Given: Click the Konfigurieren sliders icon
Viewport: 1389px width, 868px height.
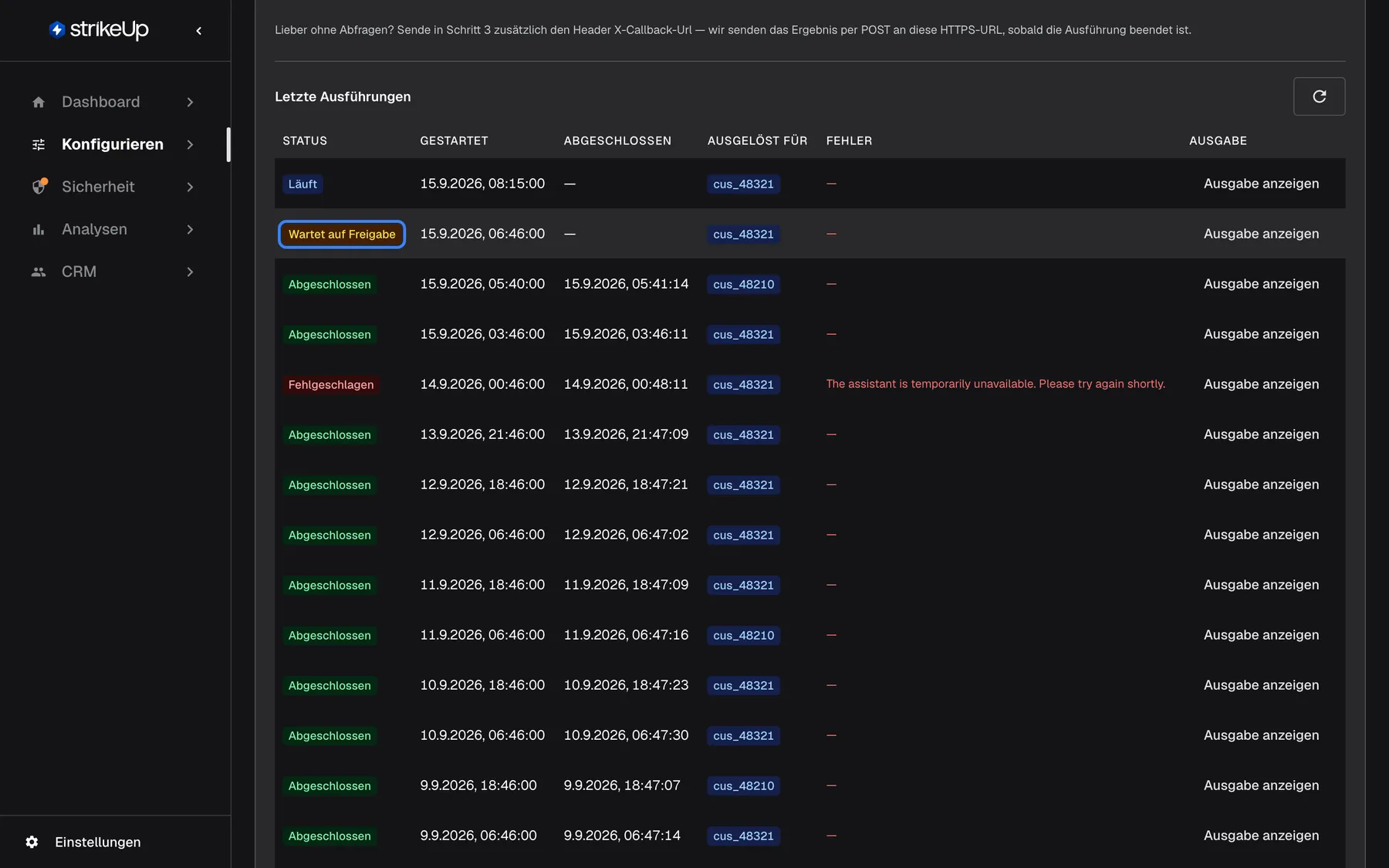Looking at the screenshot, I should (39, 144).
